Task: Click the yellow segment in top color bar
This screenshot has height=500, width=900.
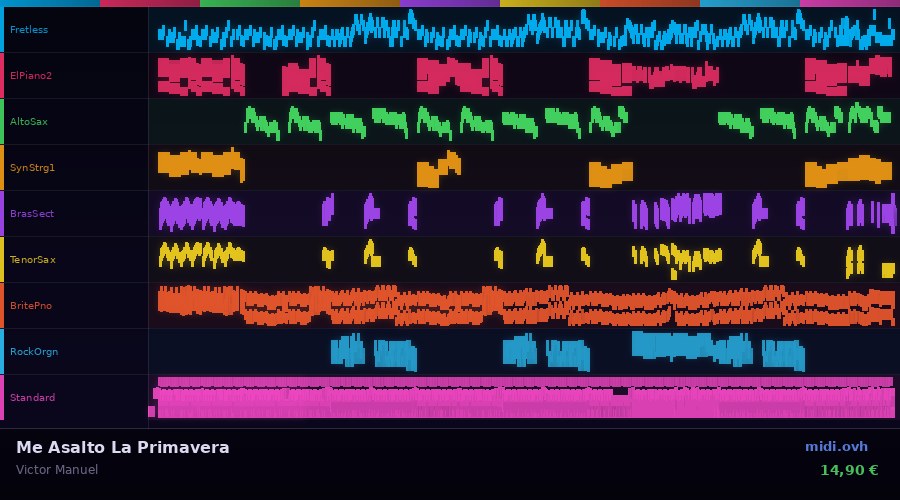Action: (x=550, y=3)
